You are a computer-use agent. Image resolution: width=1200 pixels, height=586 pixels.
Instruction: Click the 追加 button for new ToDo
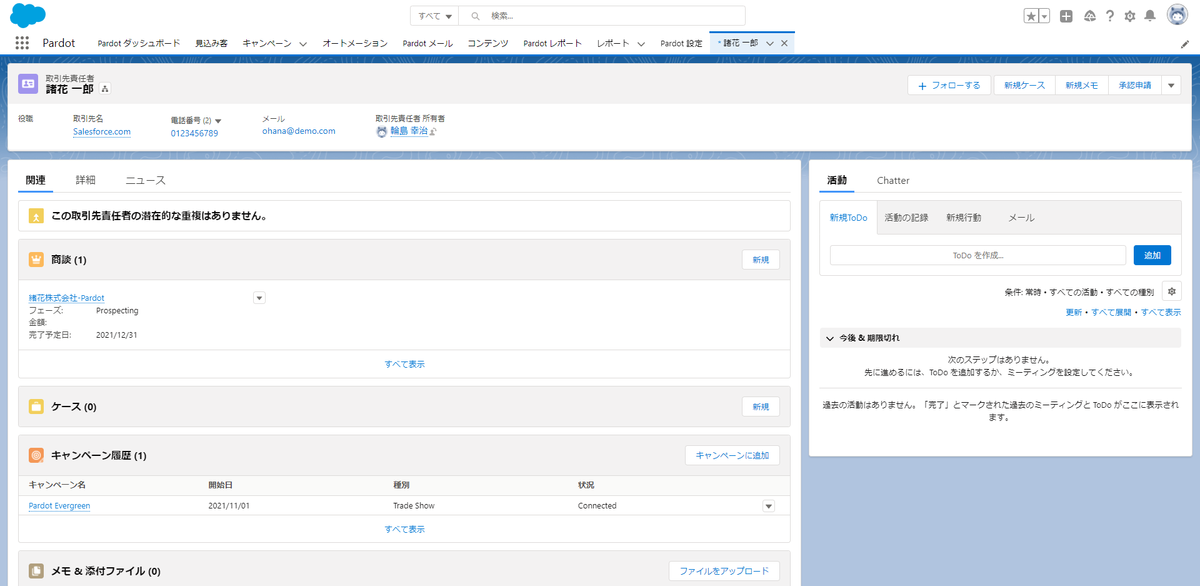(x=1152, y=255)
